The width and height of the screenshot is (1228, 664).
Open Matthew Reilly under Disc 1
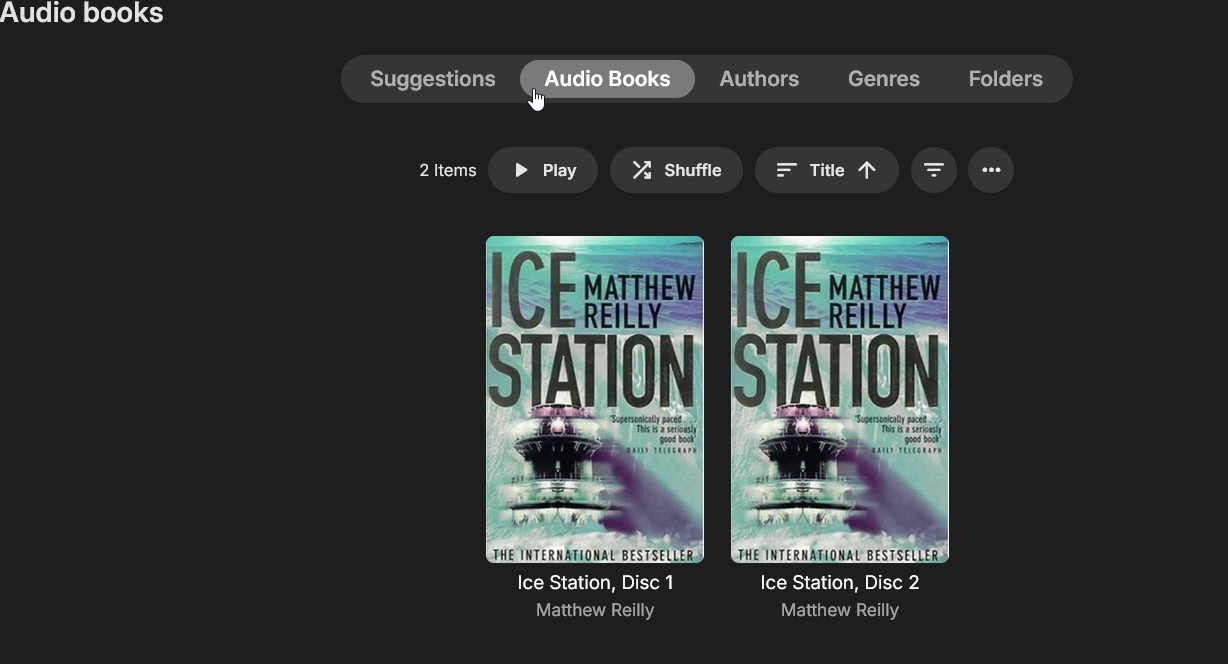pos(595,610)
